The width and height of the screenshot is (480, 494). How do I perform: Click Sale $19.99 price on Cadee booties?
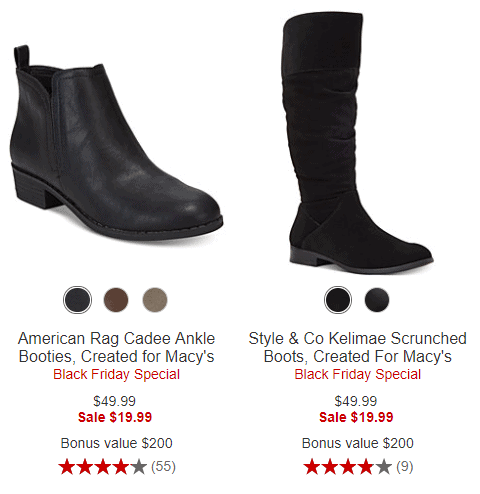click(x=115, y=417)
